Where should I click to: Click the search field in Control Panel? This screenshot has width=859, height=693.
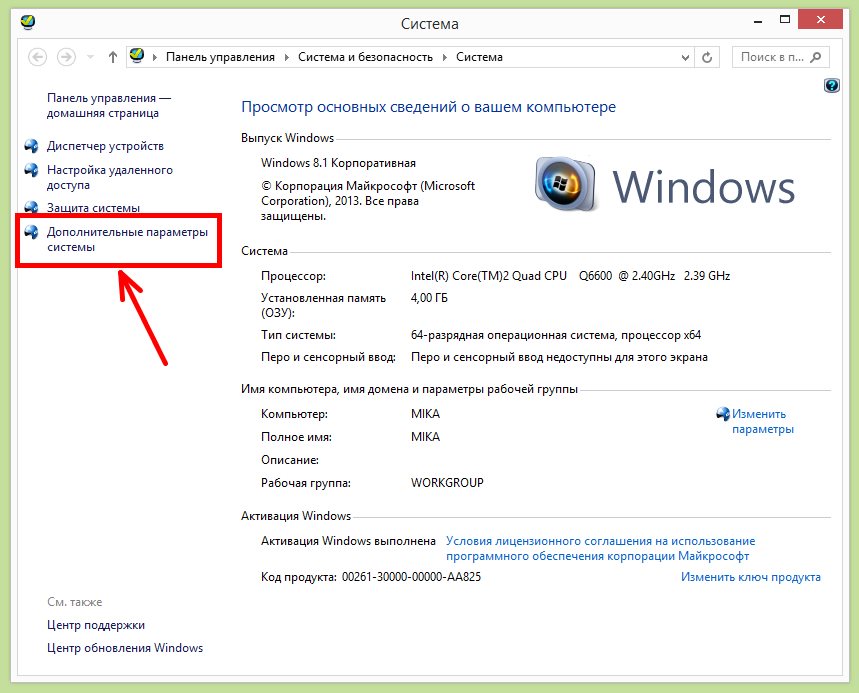pyautogui.click(x=772, y=58)
